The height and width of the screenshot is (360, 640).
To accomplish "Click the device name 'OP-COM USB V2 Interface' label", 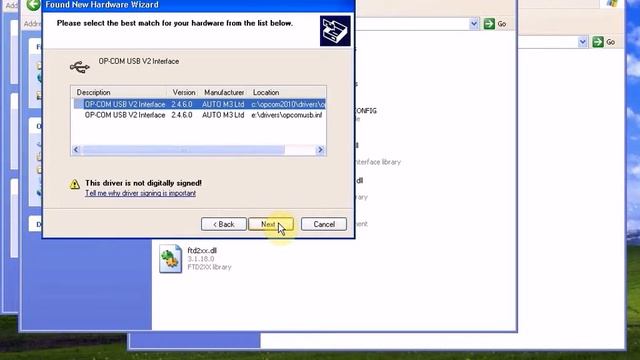I will [139, 61].
